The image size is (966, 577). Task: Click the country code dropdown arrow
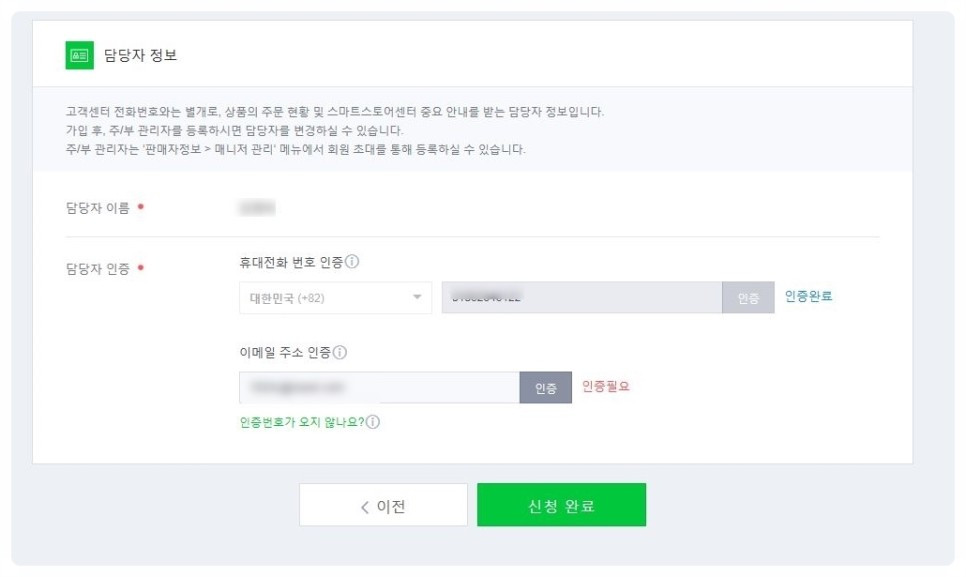[x=416, y=298]
